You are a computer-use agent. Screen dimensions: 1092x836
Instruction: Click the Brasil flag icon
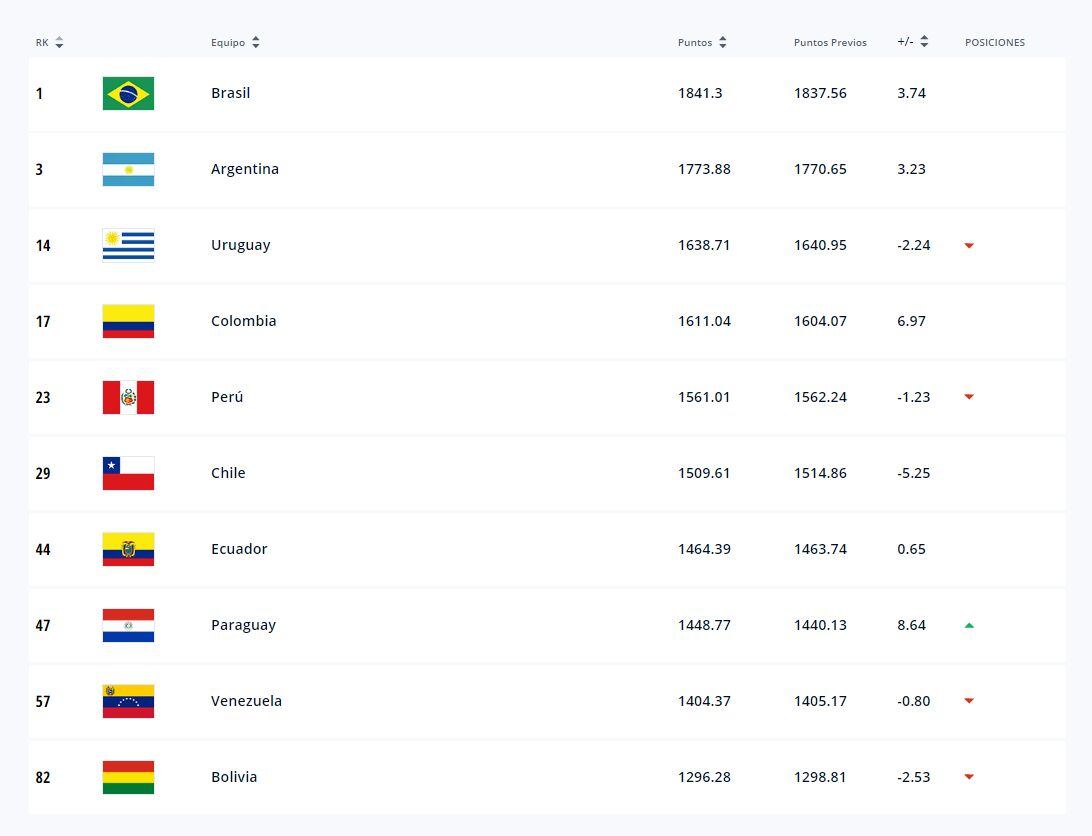(x=128, y=93)
